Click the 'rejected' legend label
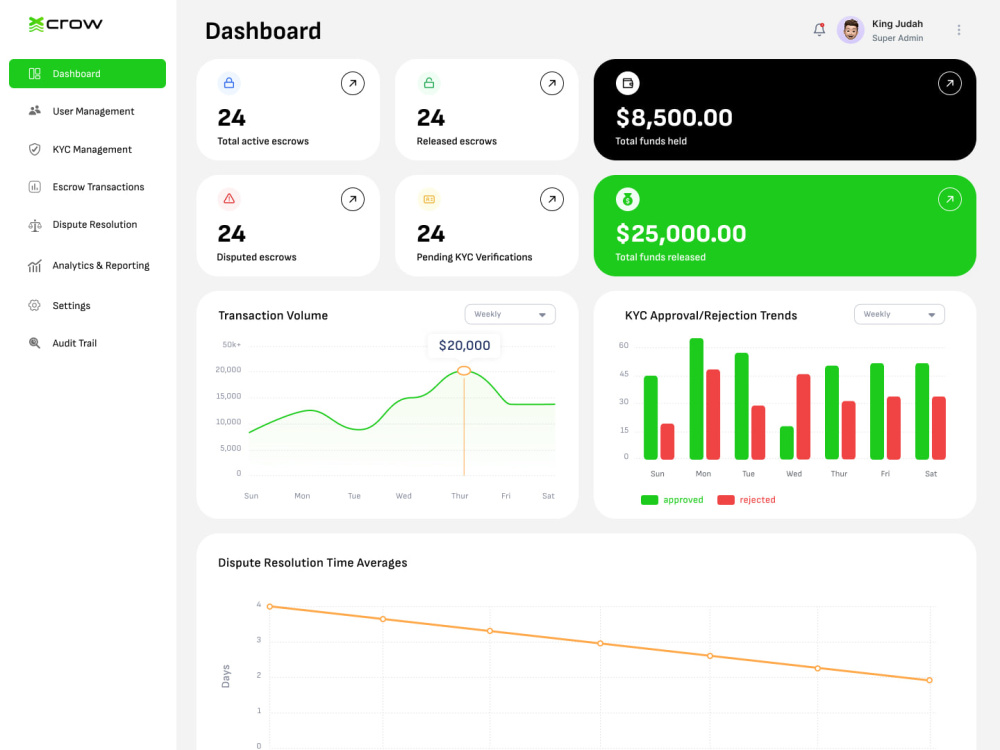The image size is (1000, 750). 758,500
